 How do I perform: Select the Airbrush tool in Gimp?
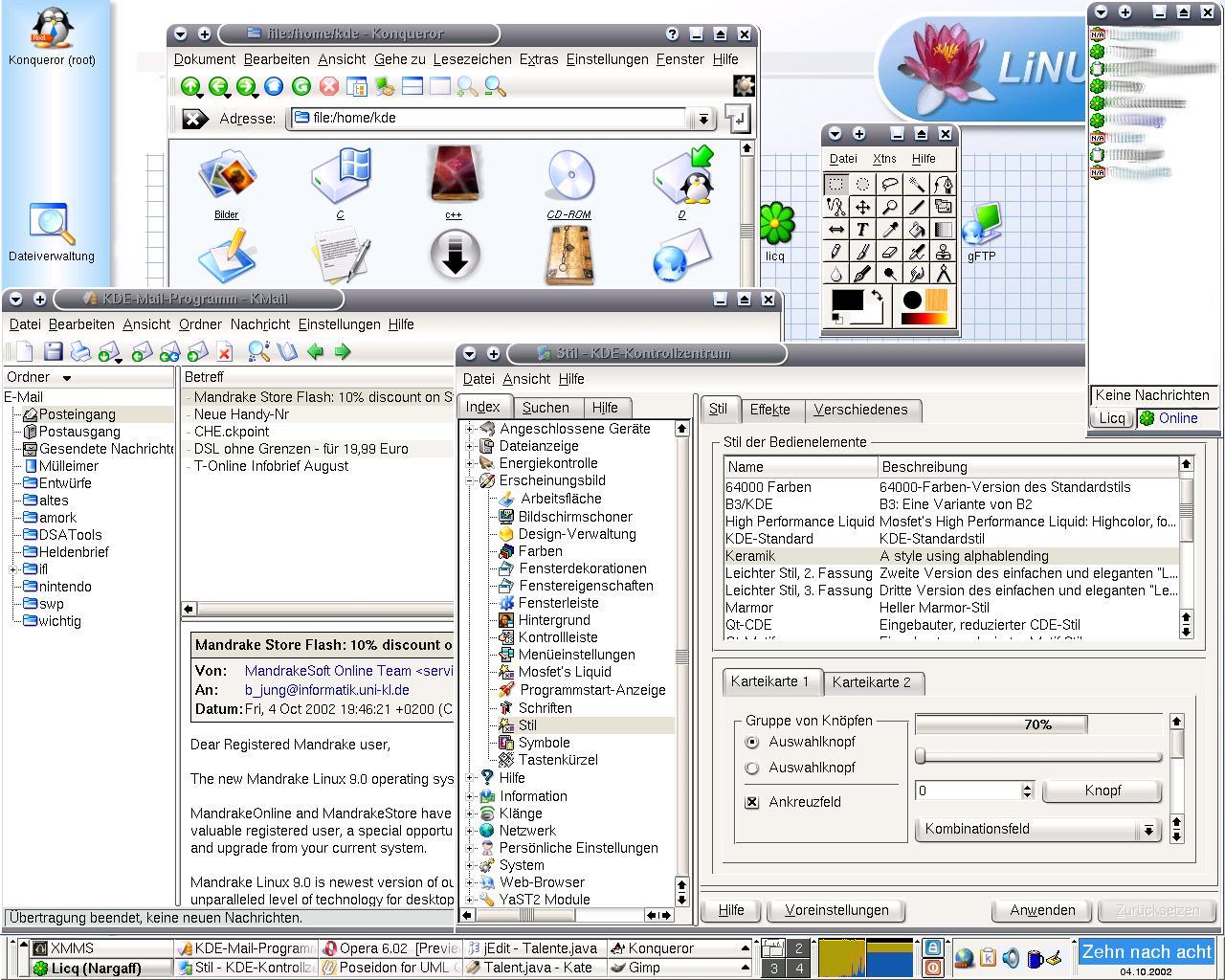point(917,252)
